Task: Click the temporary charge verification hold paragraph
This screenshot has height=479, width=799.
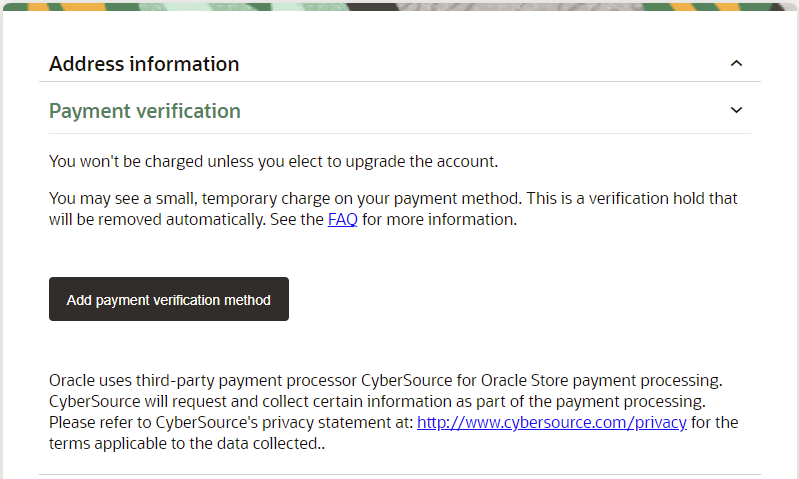Action: (393, 209)
